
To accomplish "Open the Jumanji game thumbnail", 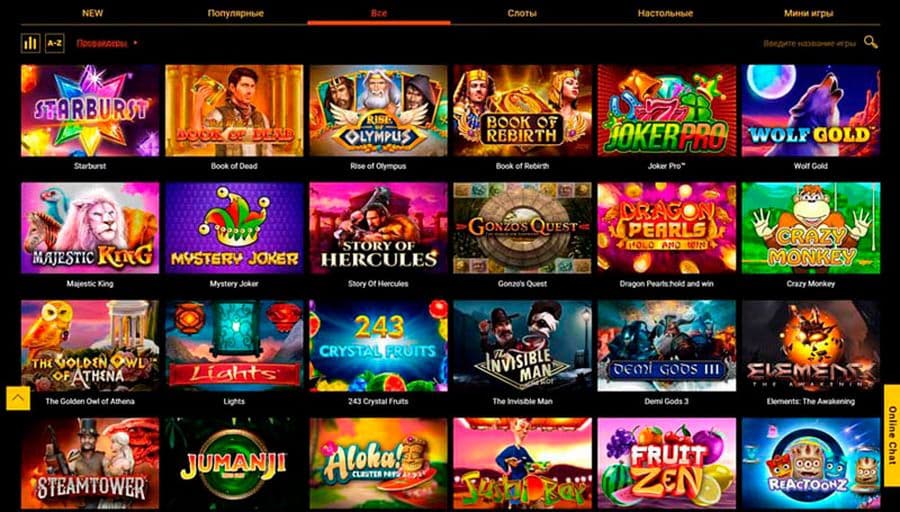I will pyautogui.click(x=234, y=464).
